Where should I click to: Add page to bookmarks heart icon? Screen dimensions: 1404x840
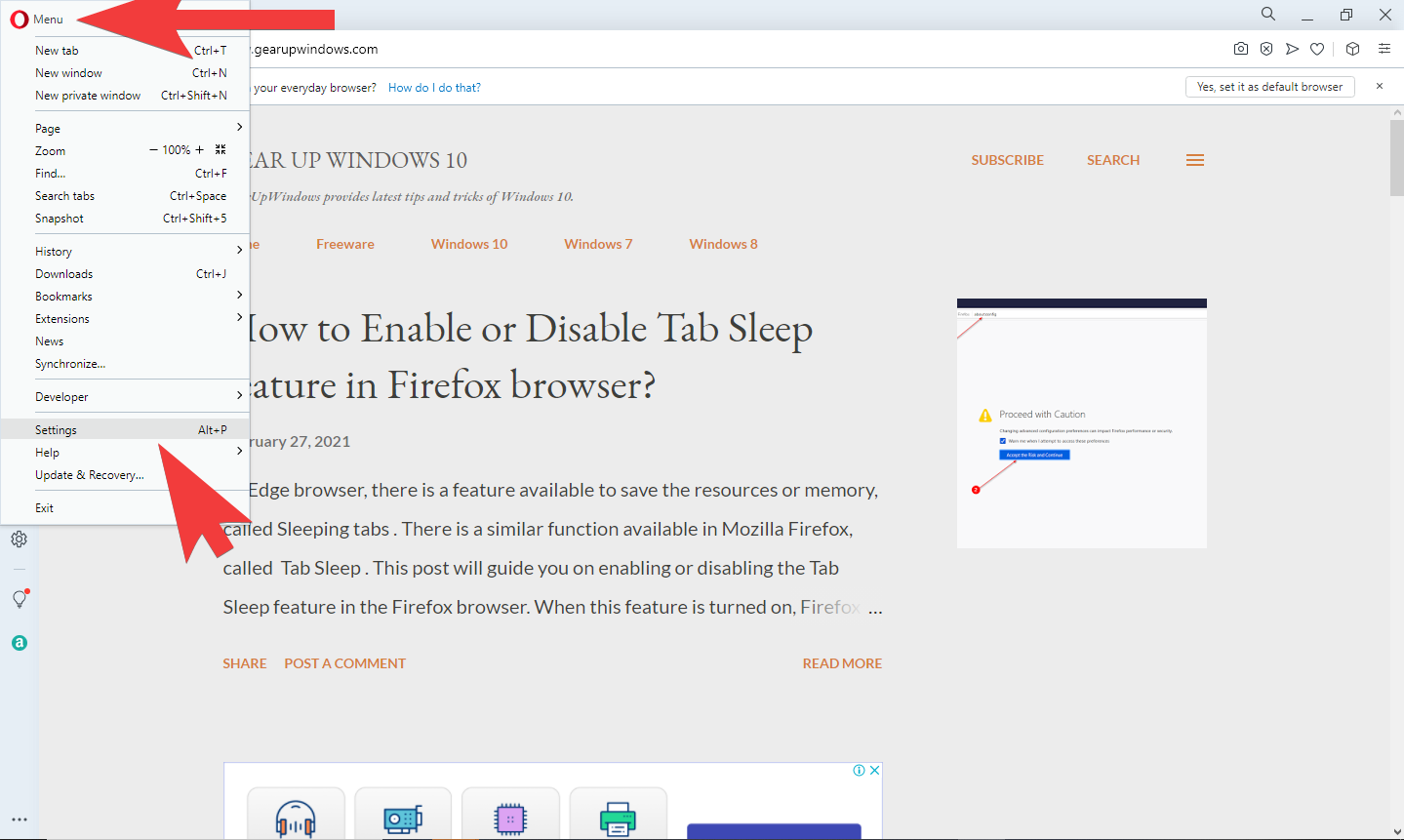click(x=1317, y=49)
